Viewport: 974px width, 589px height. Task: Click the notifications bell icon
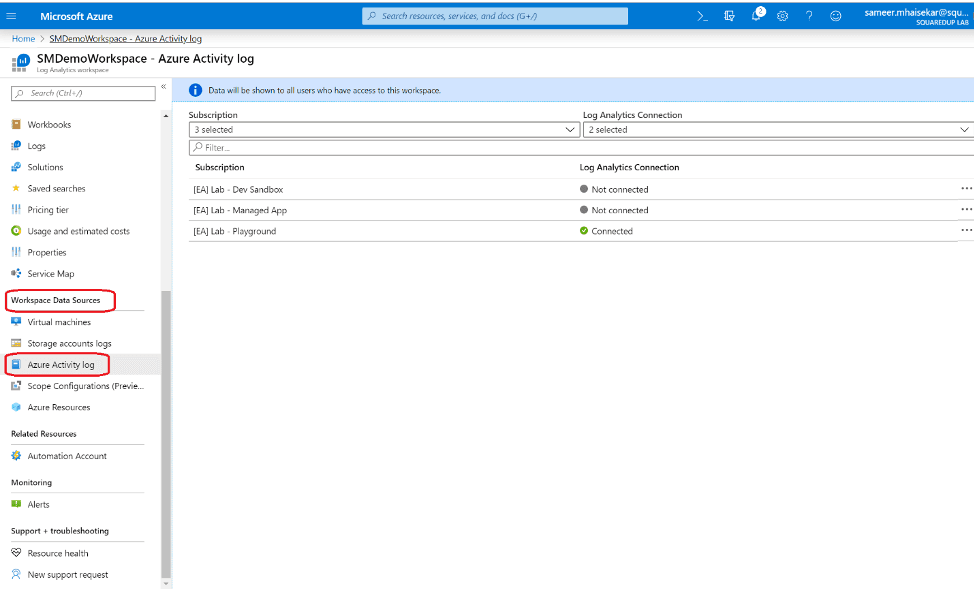(756, 16)
